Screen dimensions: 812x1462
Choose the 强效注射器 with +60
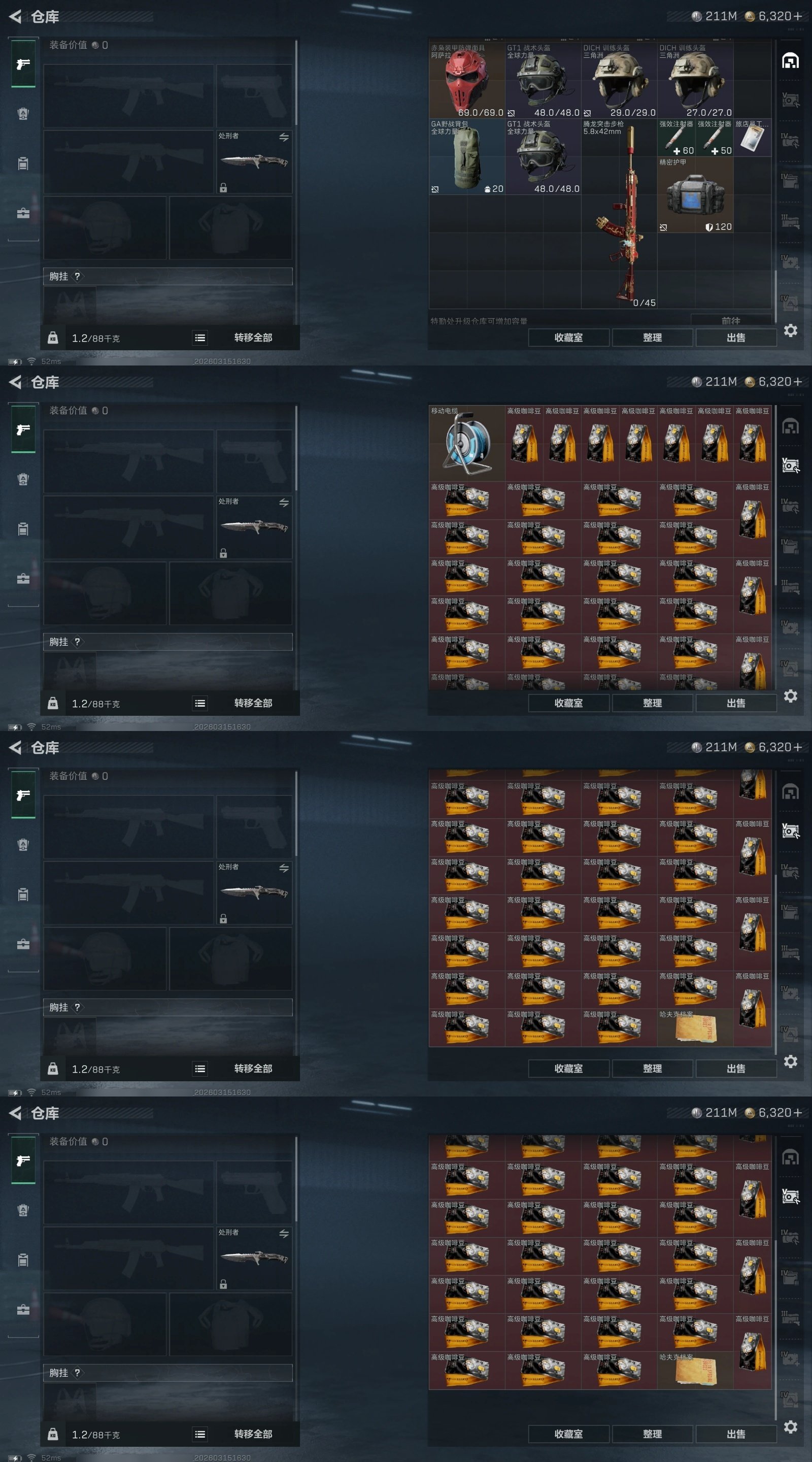tap(676, 138)
